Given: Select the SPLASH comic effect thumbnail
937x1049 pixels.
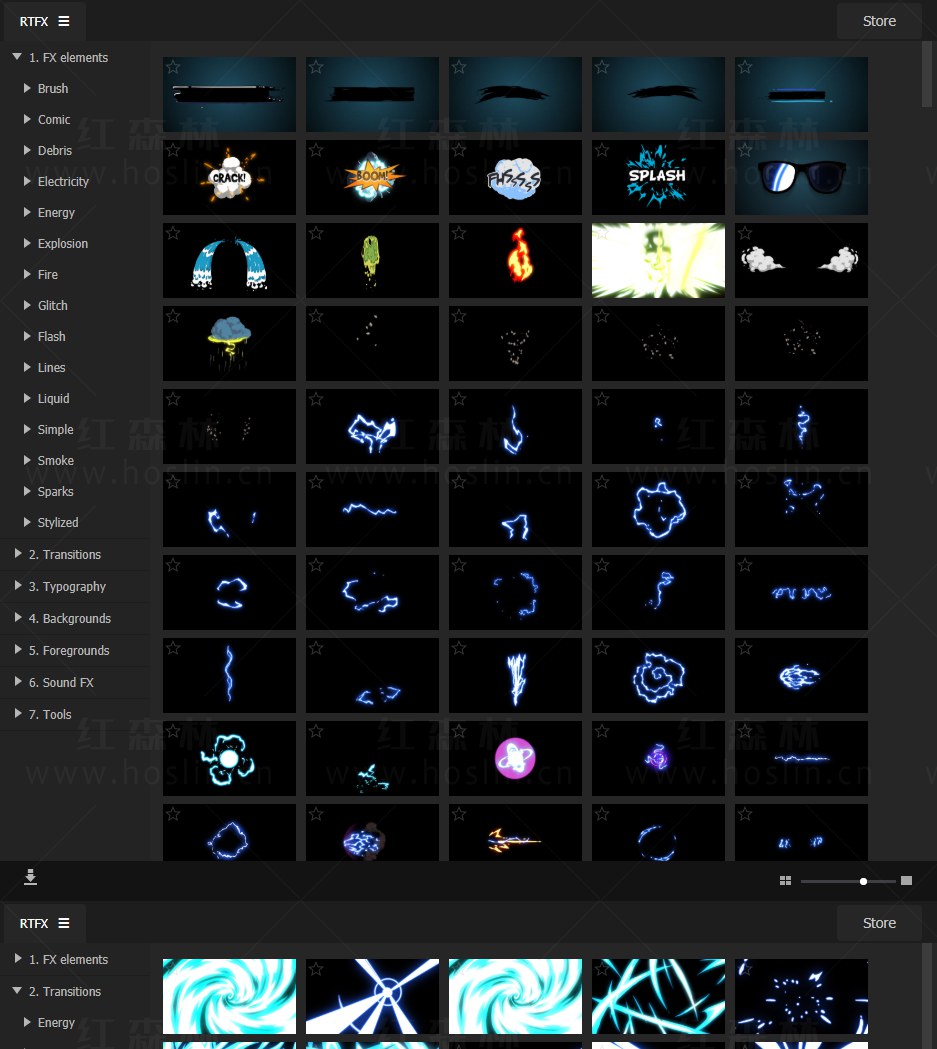Looking at the screenshot, I should [658, 177].
